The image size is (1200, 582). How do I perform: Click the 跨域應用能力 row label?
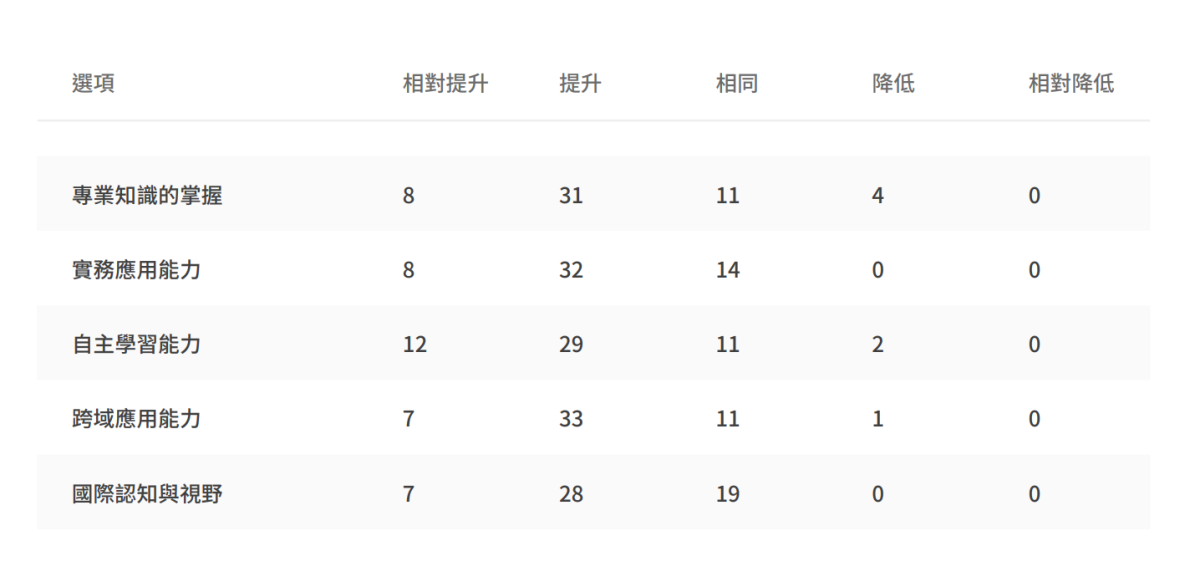tap(136, 419)
